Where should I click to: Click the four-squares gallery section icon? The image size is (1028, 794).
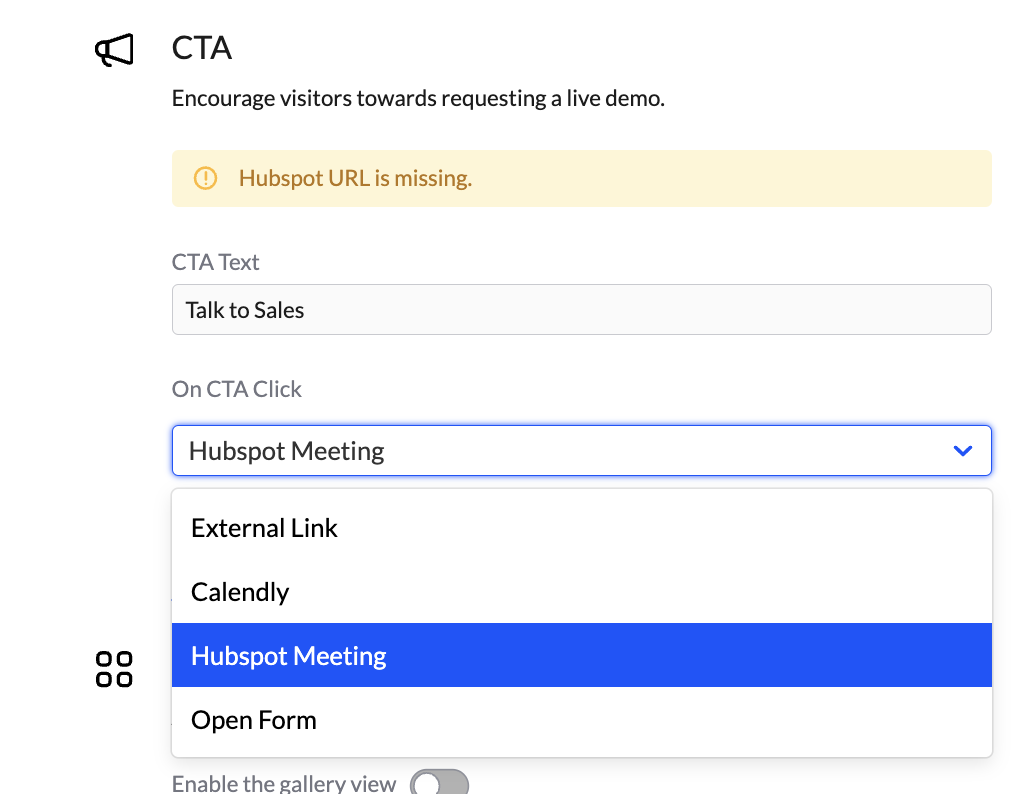tap(114, 669)
